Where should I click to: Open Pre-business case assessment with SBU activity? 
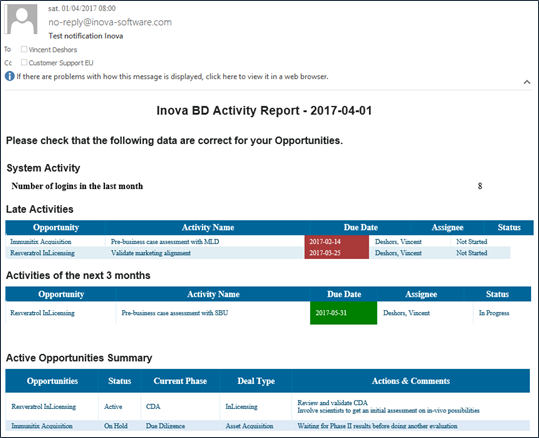(175, 313)
